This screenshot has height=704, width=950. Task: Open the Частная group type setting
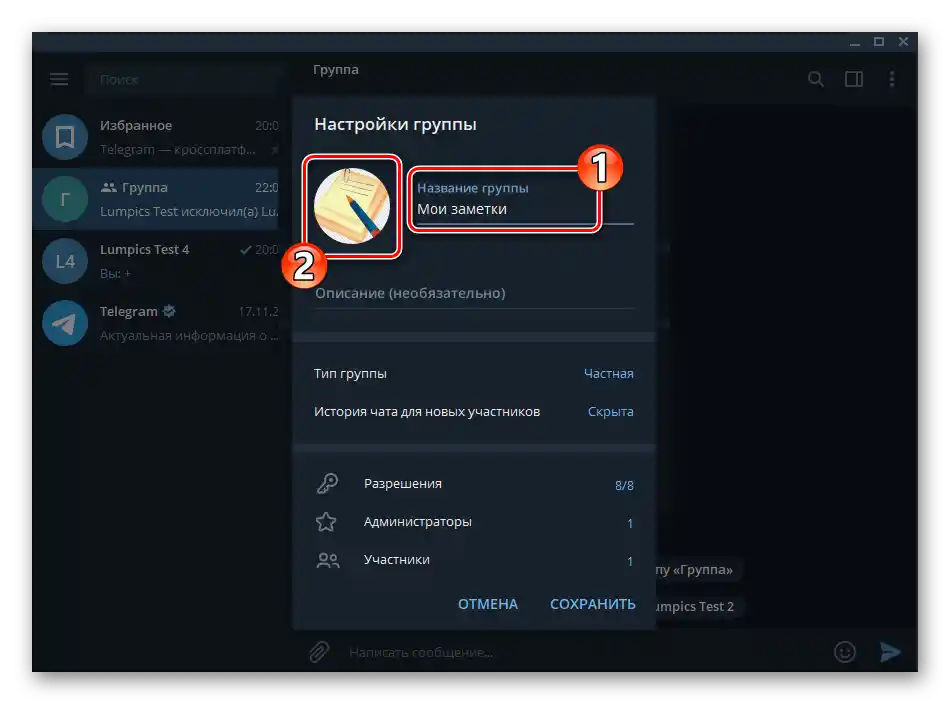614,373
